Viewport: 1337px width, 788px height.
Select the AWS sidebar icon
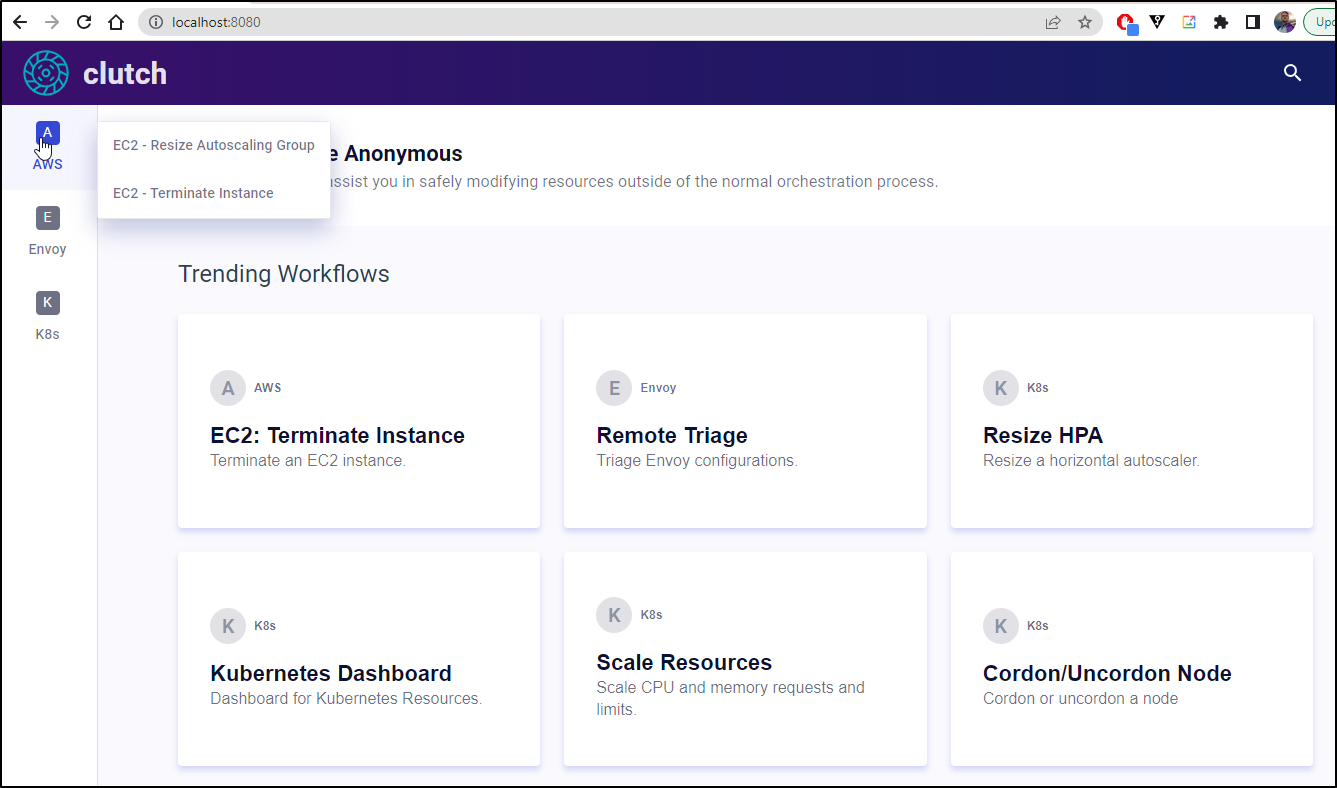(48, 132)
